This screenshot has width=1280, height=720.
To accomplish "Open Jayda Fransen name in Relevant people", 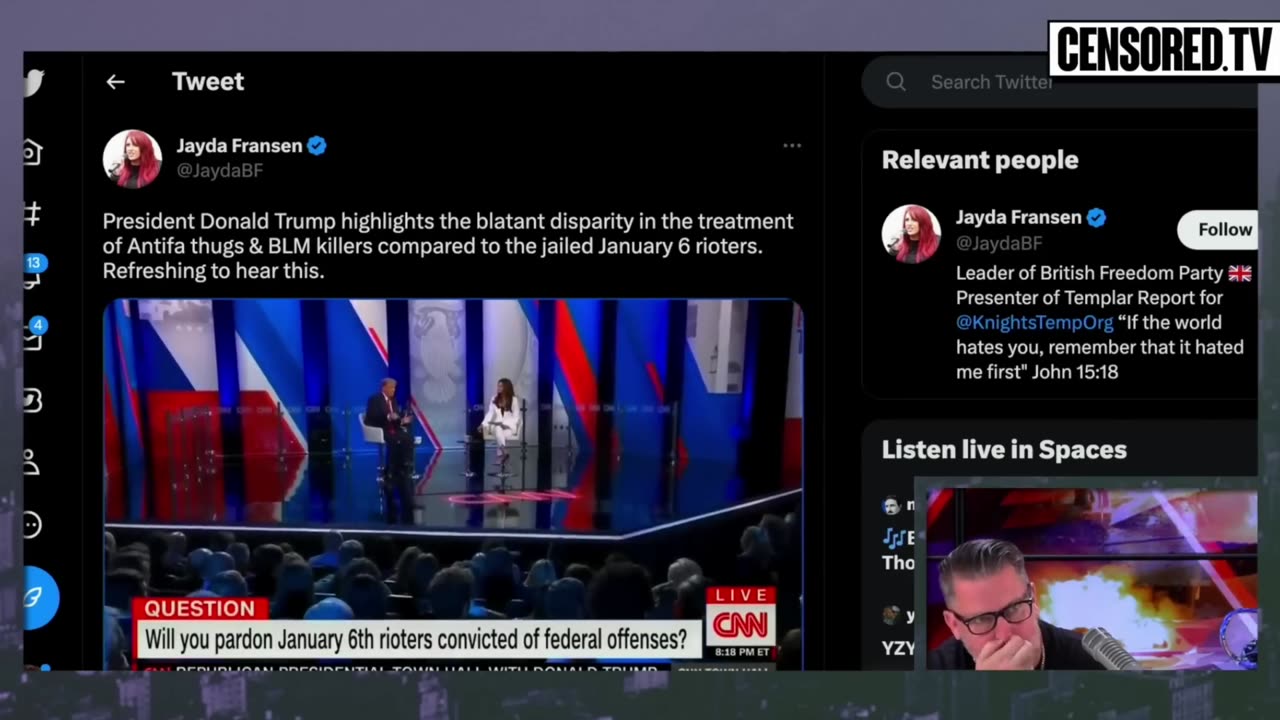I will click(x=1018, y=218).
